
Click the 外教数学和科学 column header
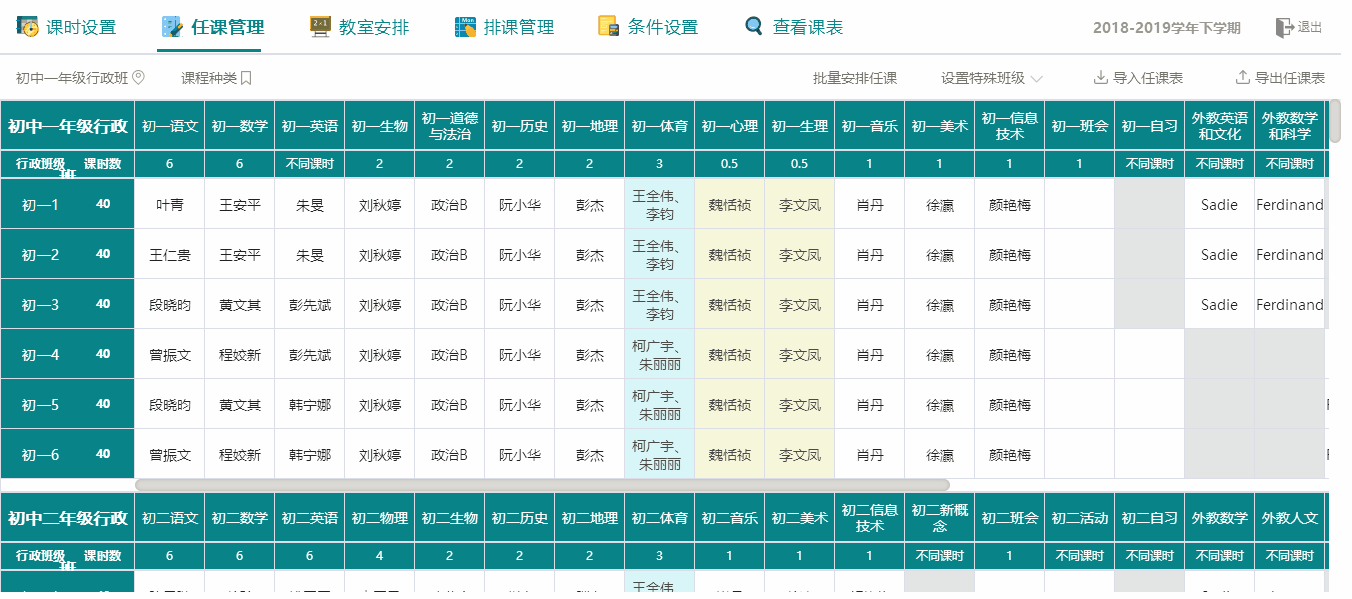tap(1290, 126)
